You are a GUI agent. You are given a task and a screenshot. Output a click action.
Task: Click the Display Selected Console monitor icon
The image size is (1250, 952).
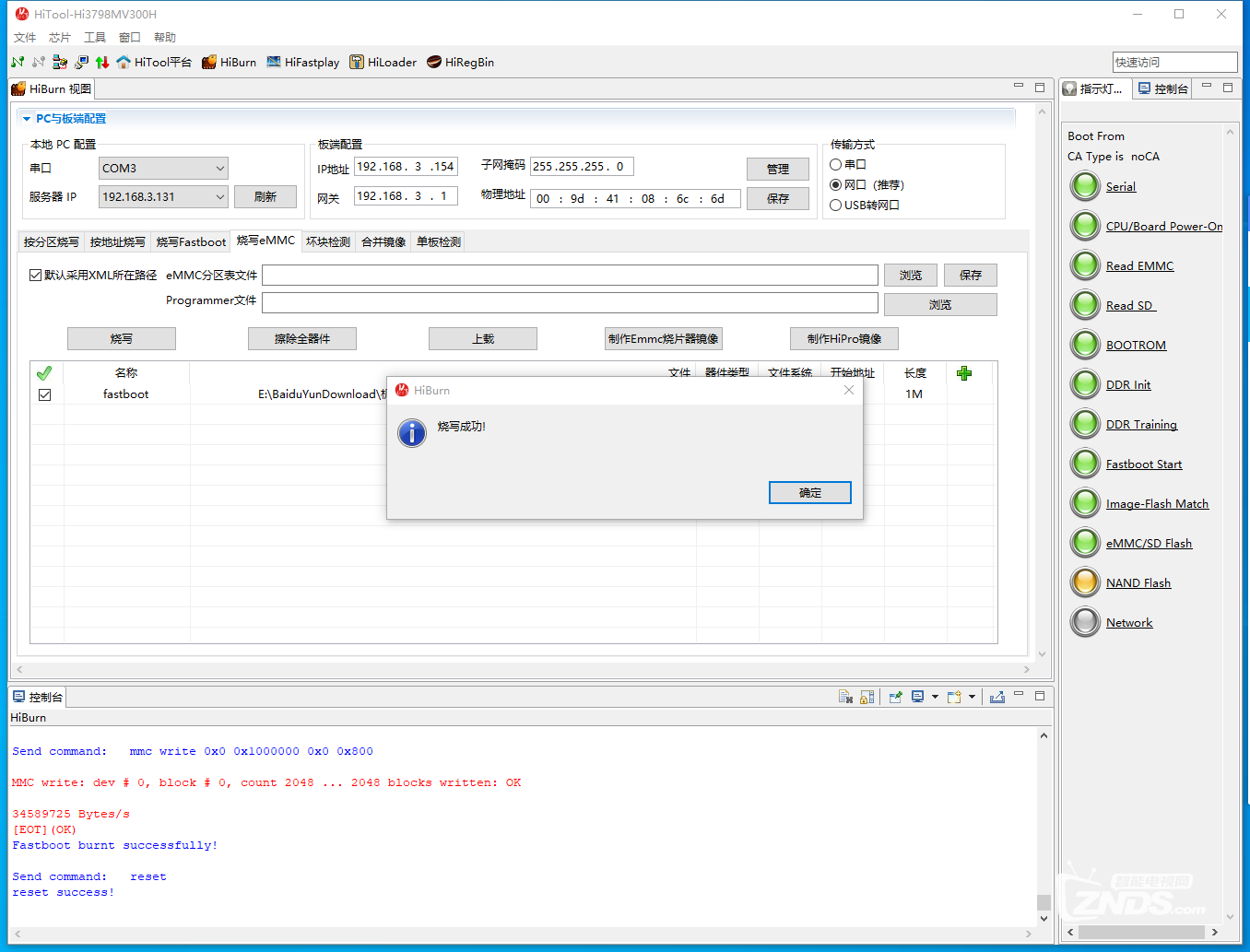(x=917, y=697)
